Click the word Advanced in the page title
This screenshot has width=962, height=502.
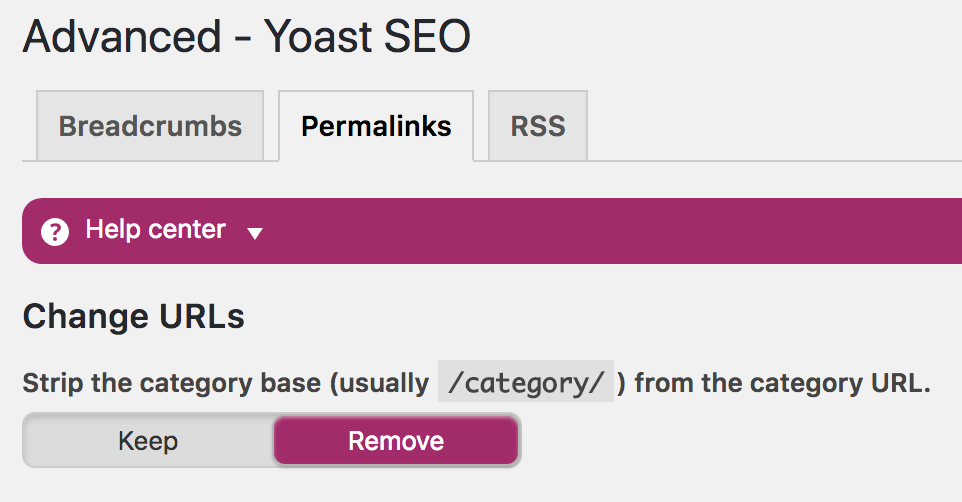(122, 36)
